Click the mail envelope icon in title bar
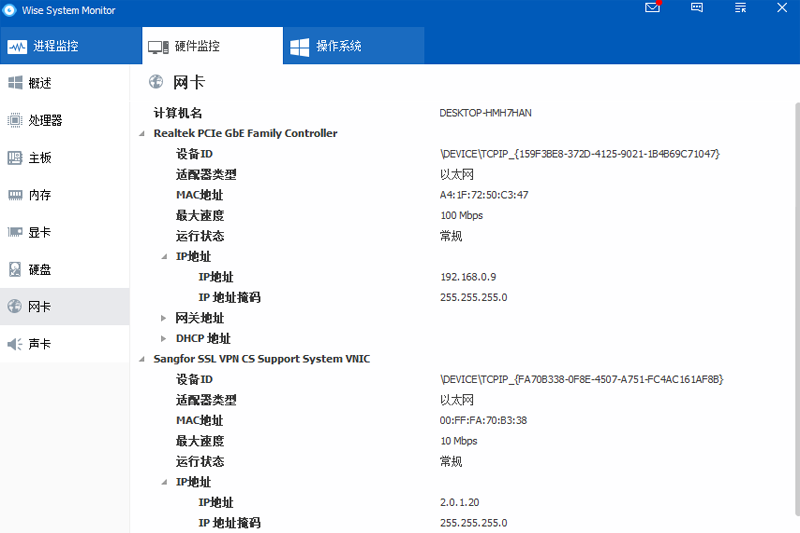800x533 pixels. click(x=652, y=8)
